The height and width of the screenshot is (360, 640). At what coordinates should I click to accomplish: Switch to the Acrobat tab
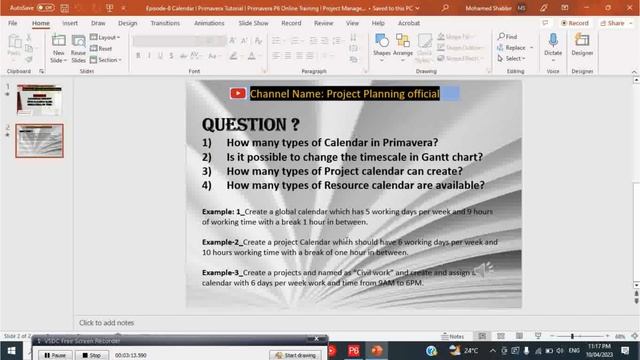tap(409, 23)
